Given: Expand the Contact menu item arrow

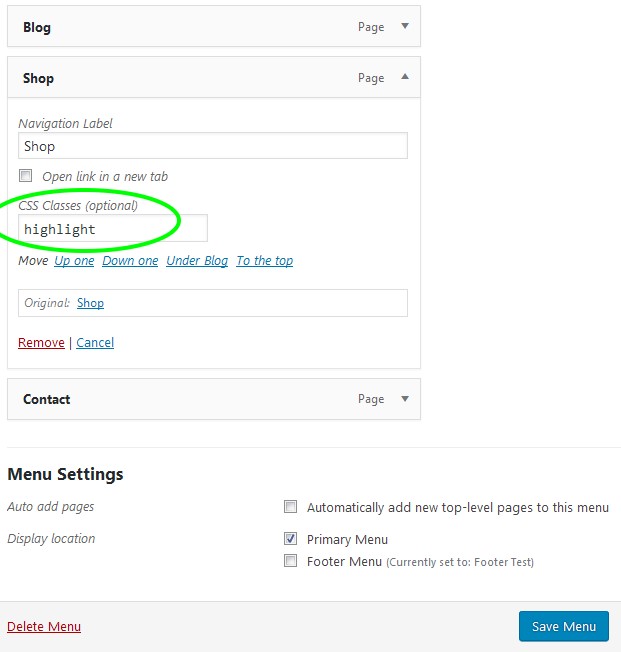Looking at the screenshot, I should (x=405, y=399).
